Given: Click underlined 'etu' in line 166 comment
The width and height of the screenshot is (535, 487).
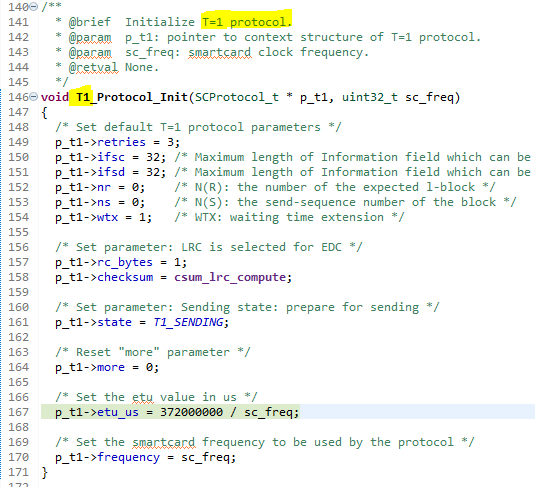Looking at the screenshot, I should point(142,398).
